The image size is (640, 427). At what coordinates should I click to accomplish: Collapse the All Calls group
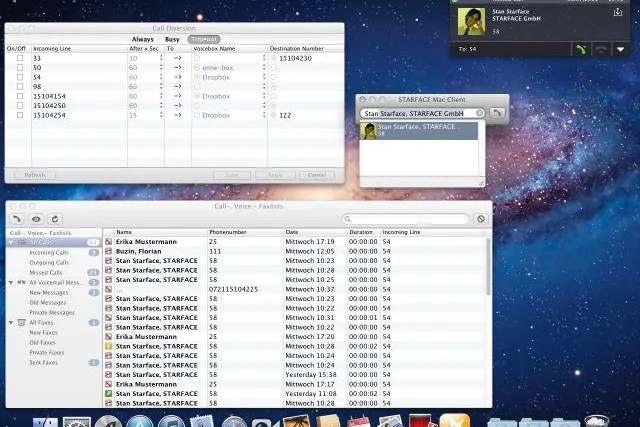click(x=11, y=242)
